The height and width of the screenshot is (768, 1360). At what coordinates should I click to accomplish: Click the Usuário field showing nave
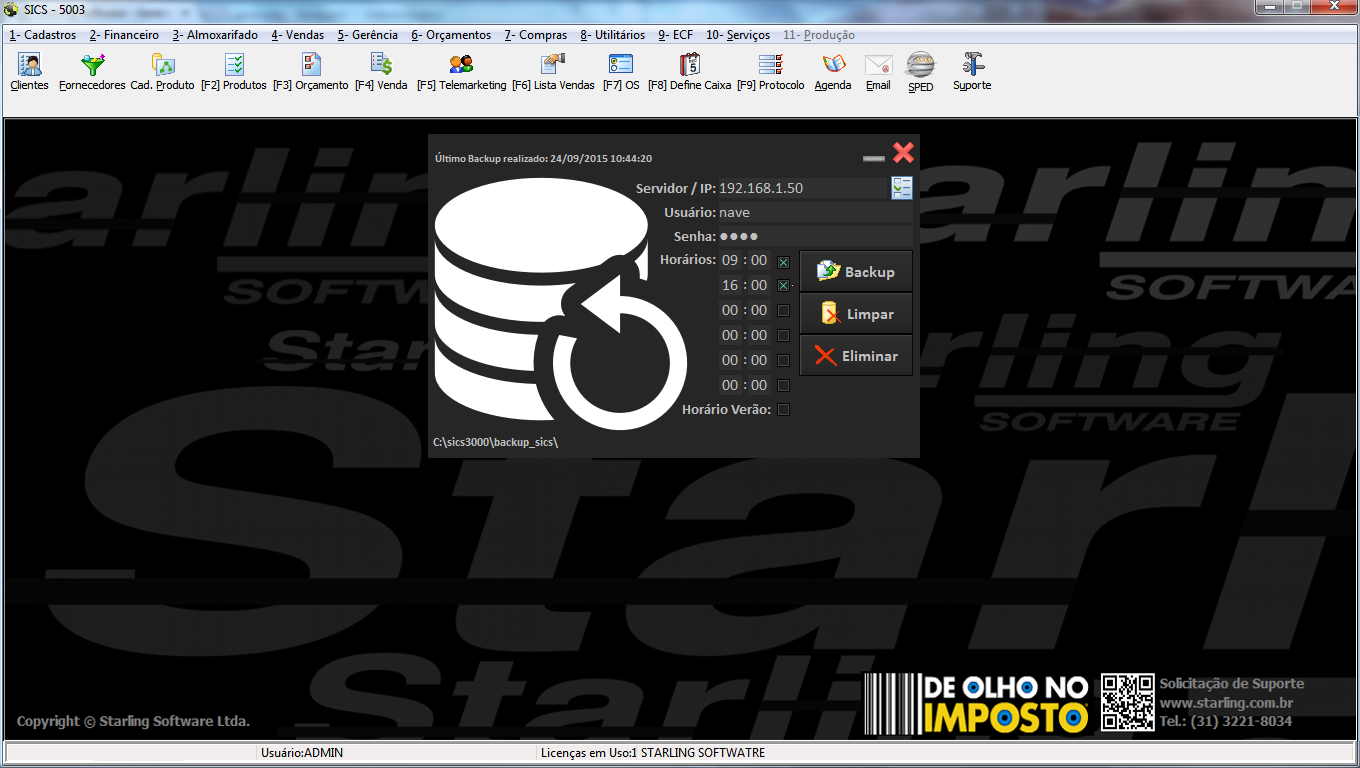tap(815, 212)
